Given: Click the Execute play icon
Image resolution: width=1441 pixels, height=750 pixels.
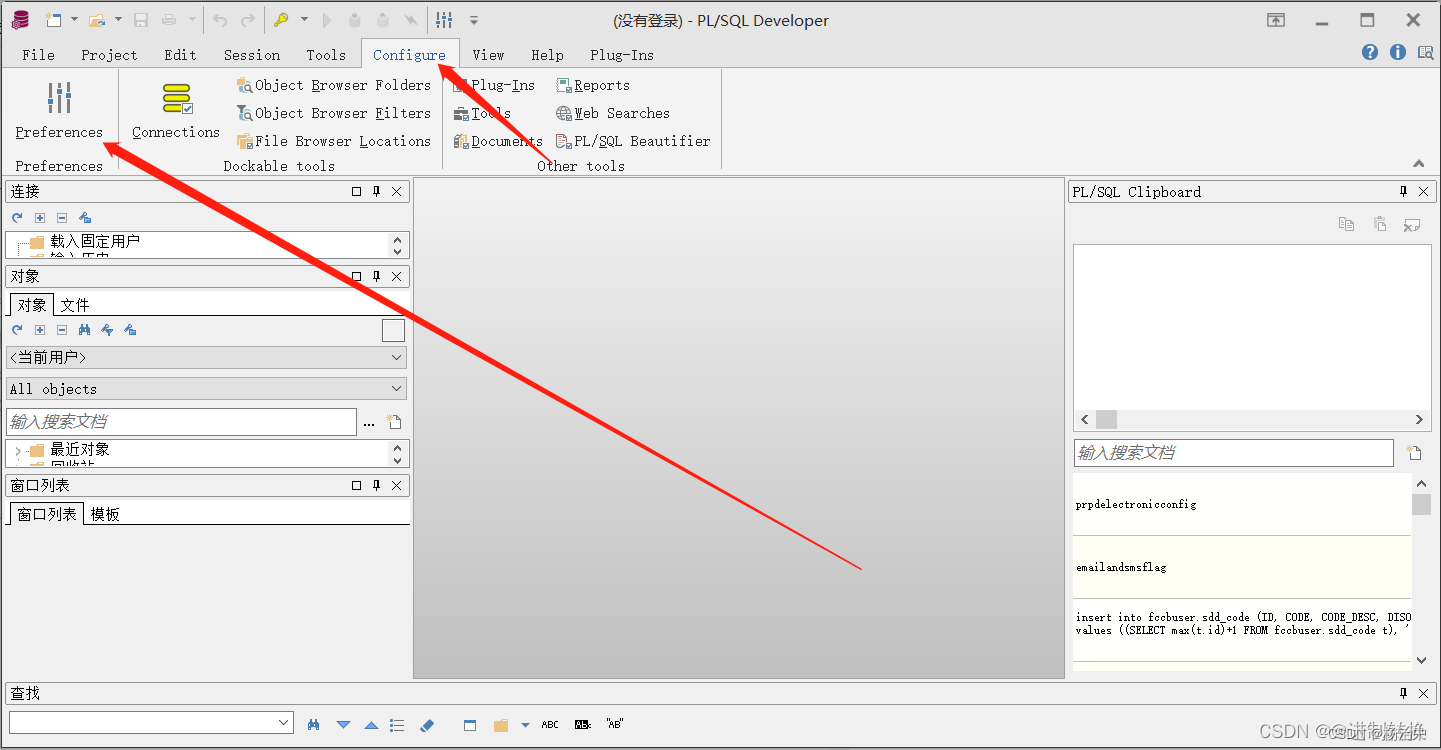Looking at the screenshot, I should [327, 20].
